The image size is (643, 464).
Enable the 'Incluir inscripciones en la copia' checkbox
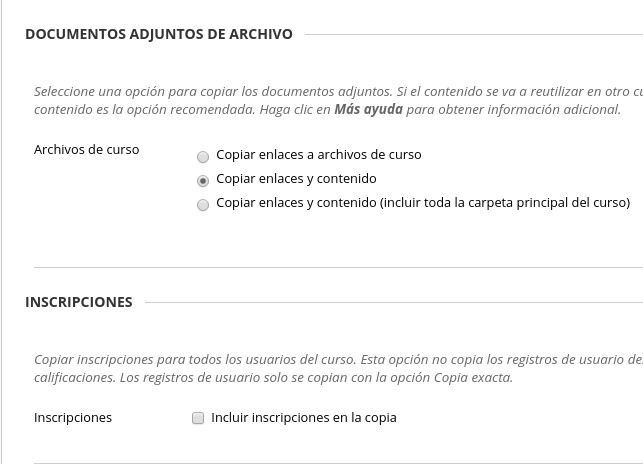pos(198,418)
